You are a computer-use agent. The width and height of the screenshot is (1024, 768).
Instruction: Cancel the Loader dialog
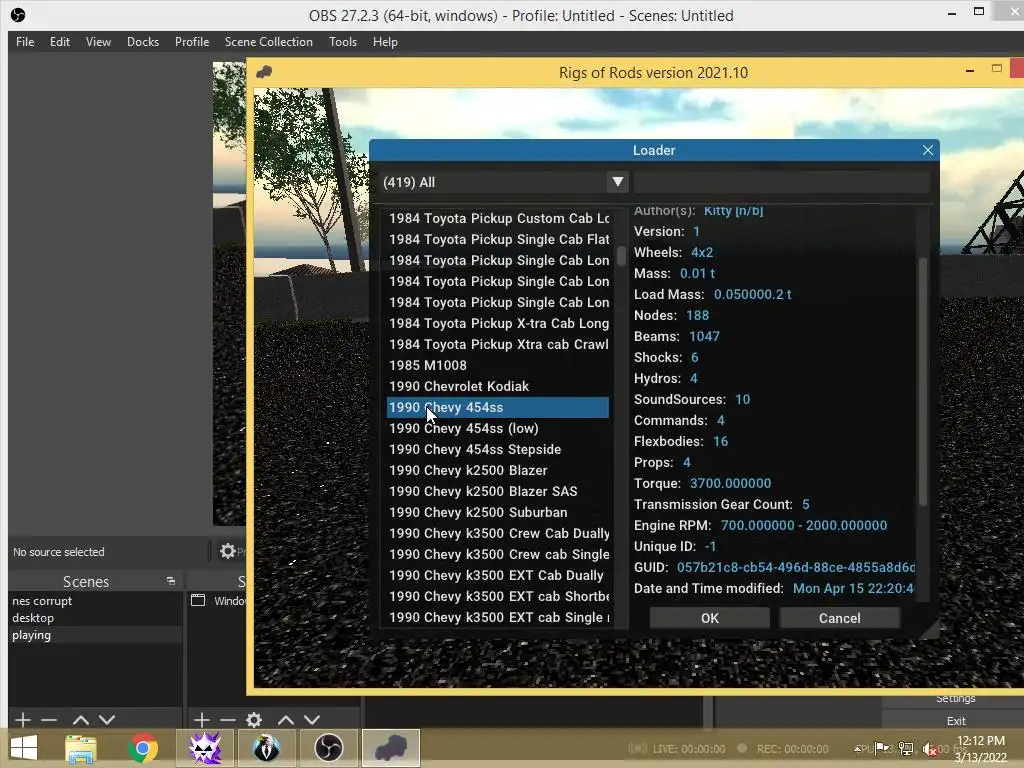pyautogui.click(x=839, y=618)
